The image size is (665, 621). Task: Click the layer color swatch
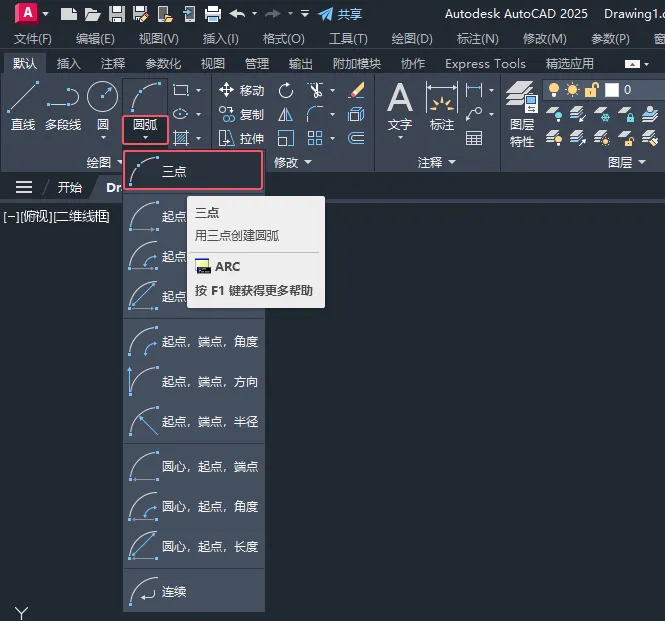(x=612, y=90)
